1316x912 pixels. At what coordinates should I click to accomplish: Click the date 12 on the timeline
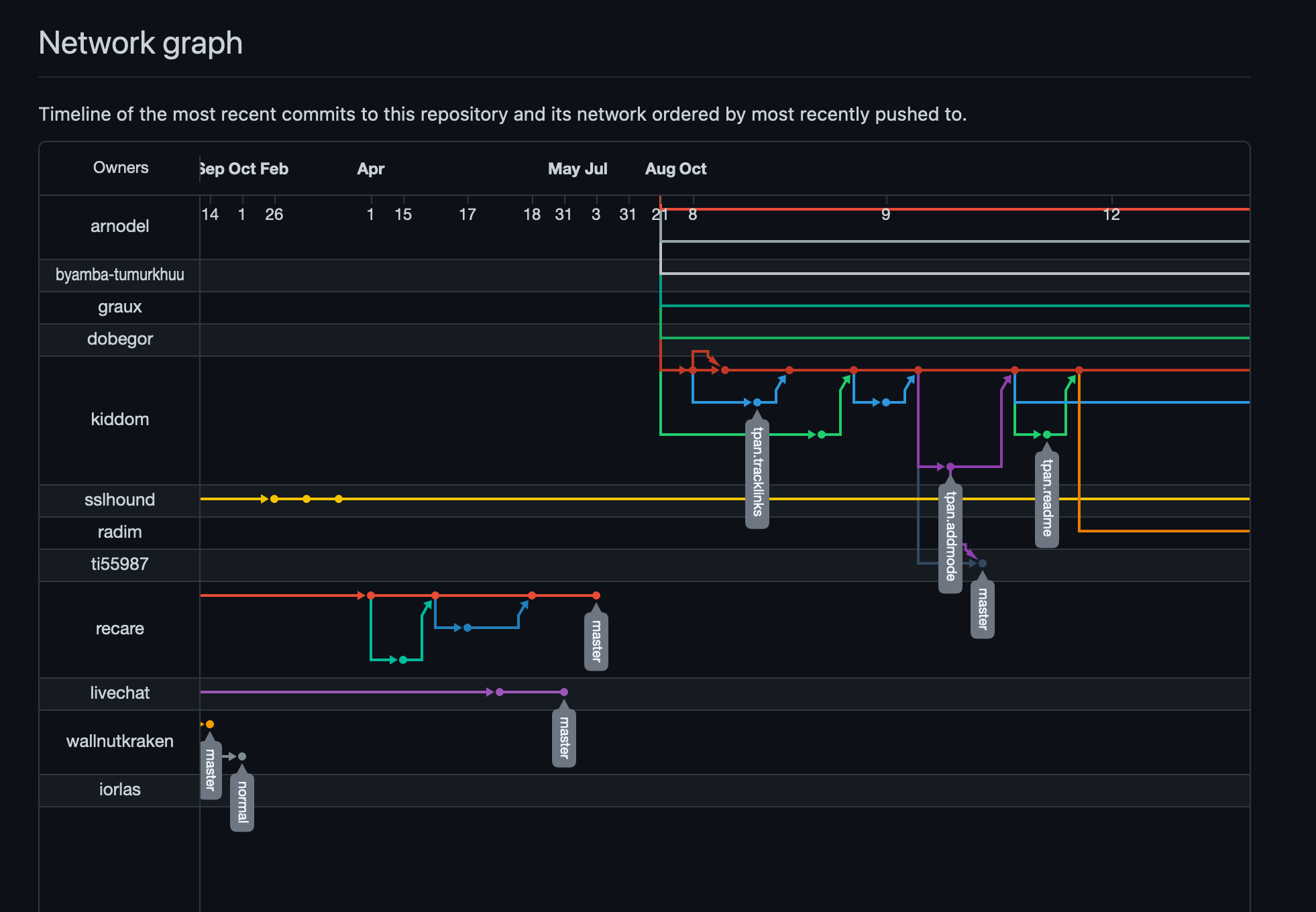1111,215
